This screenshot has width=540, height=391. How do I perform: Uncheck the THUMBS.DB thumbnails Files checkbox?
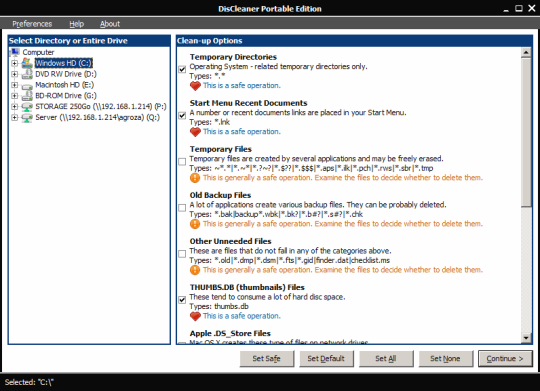pyautogui.click(x=182, y=300)
